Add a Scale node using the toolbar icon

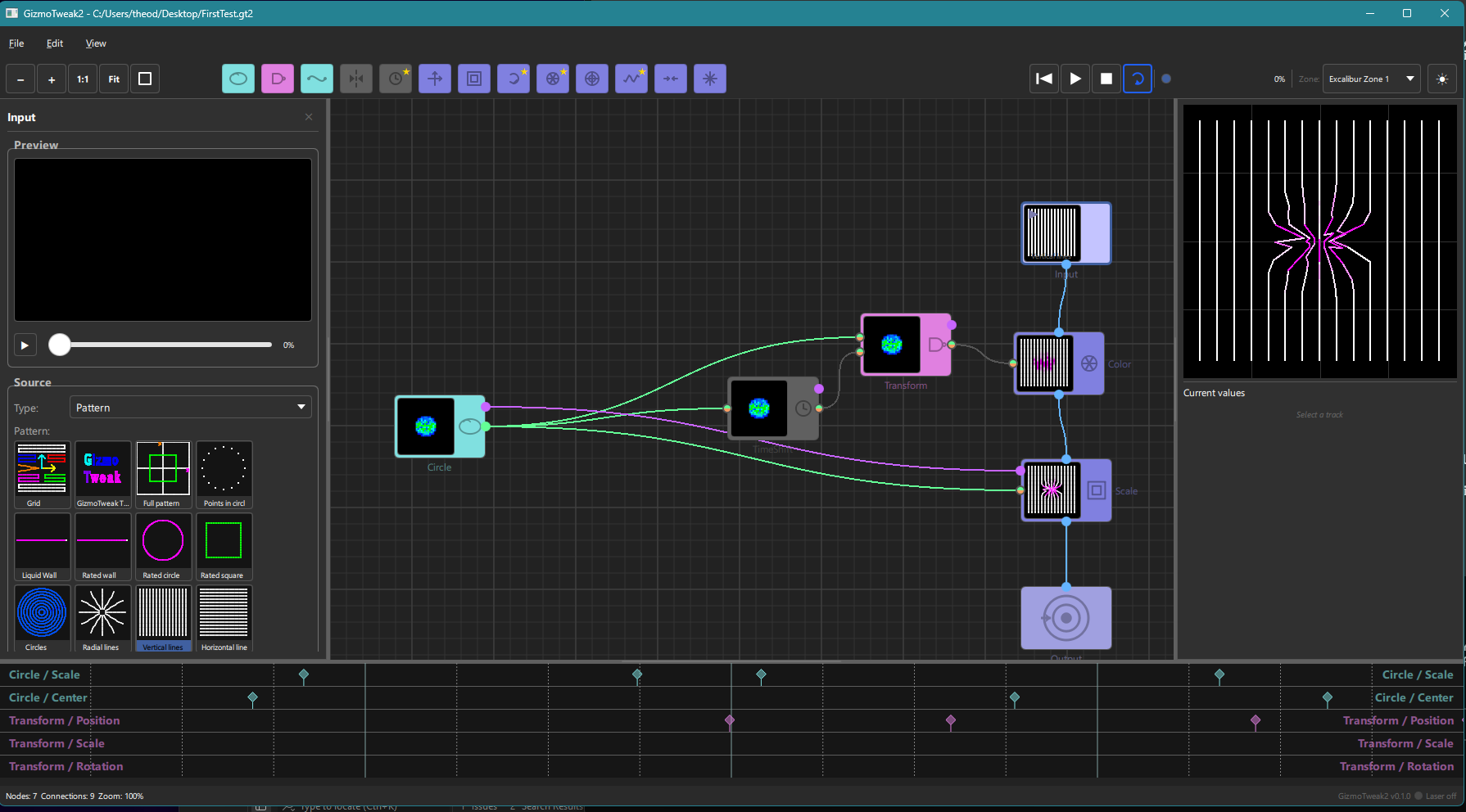click(474, 79)
